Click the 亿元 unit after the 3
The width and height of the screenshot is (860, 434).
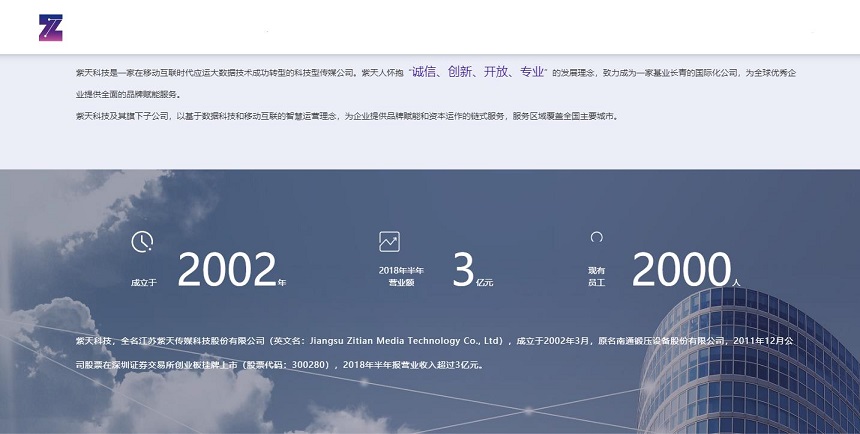(x=485, y=283)
